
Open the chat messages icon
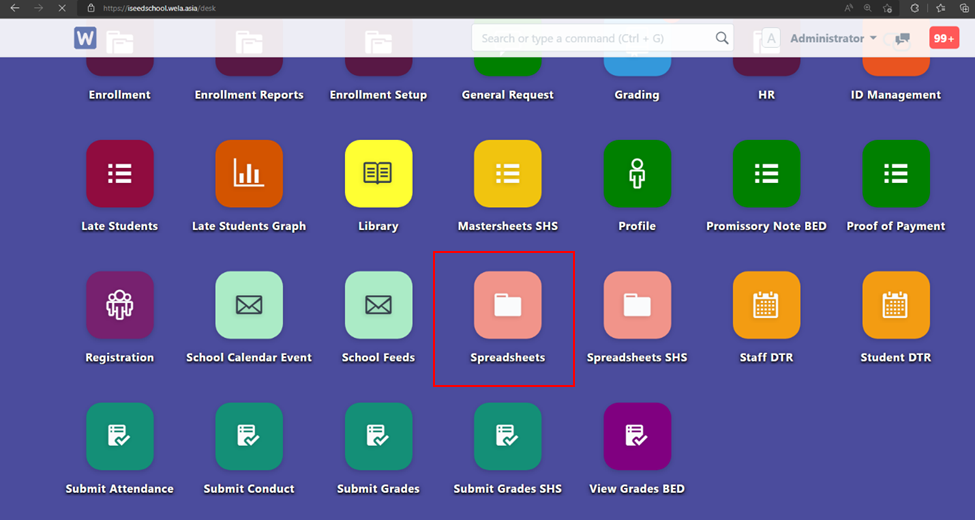[x=902, y=39]
